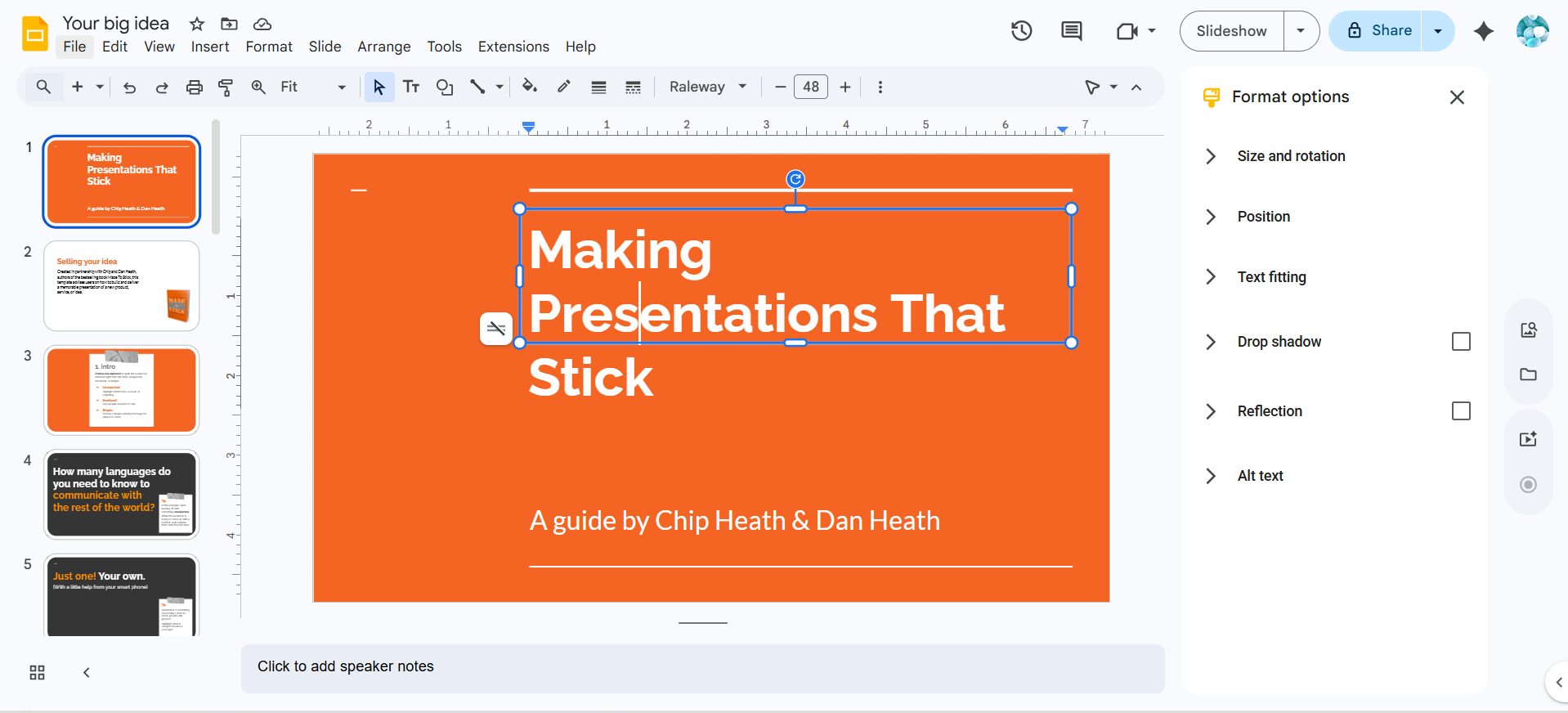The image size is (1568, 713).
Task: Open the comments panel icon
Action: (x=1071, y=31)
